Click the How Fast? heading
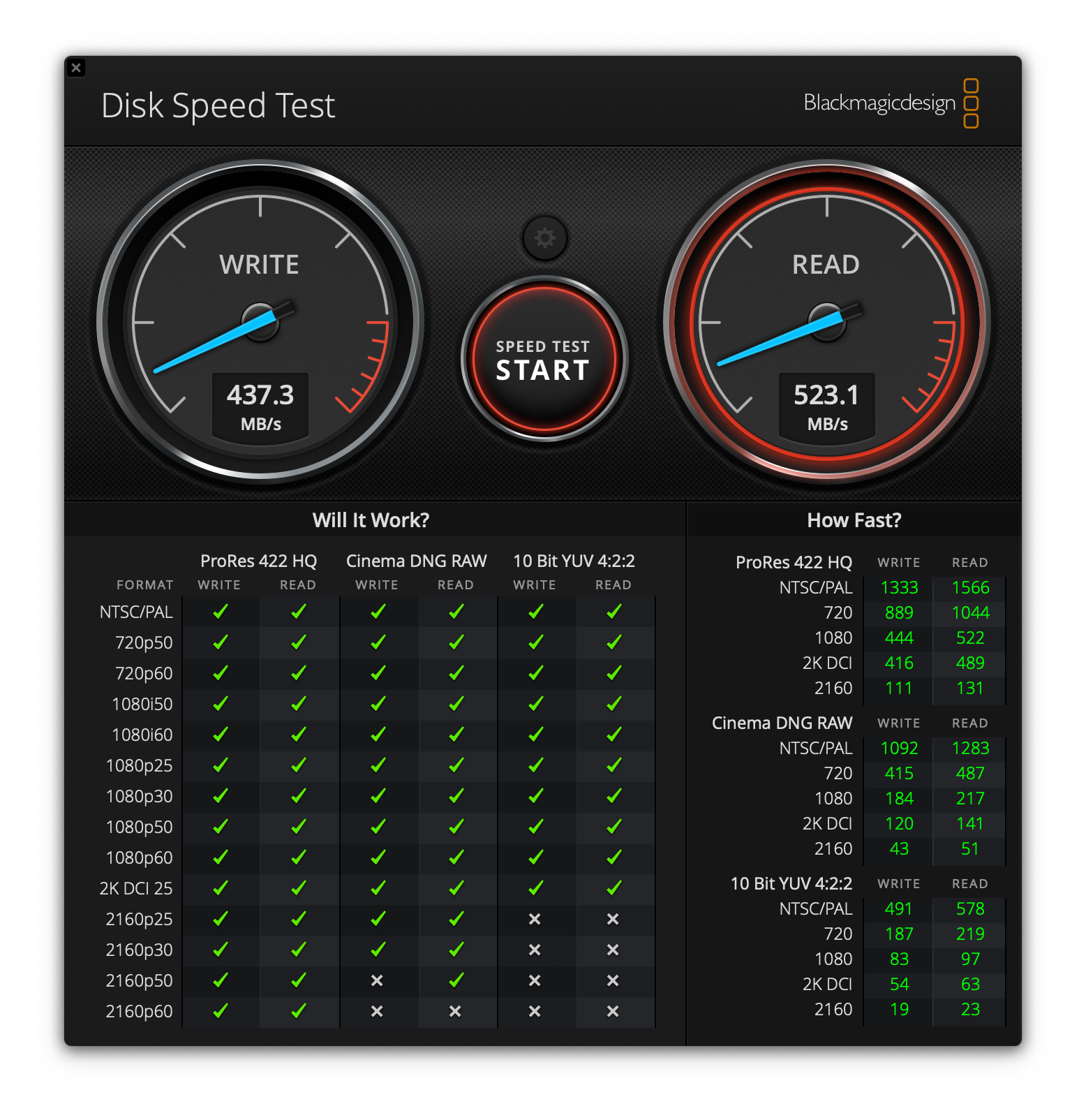This screenshot has height=1120, width=1086. (854, 520)
